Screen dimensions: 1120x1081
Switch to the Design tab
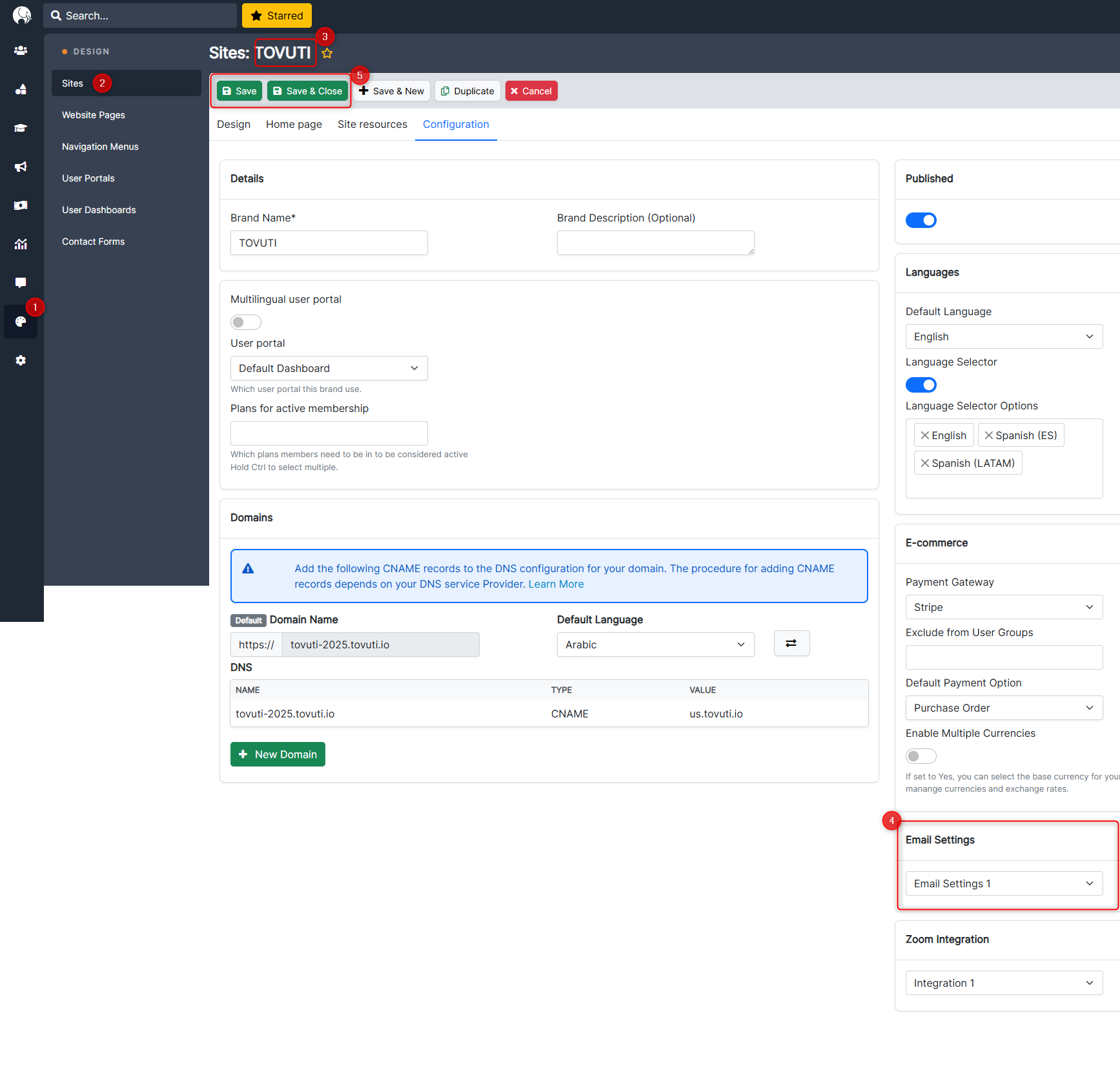coord(234,124)
